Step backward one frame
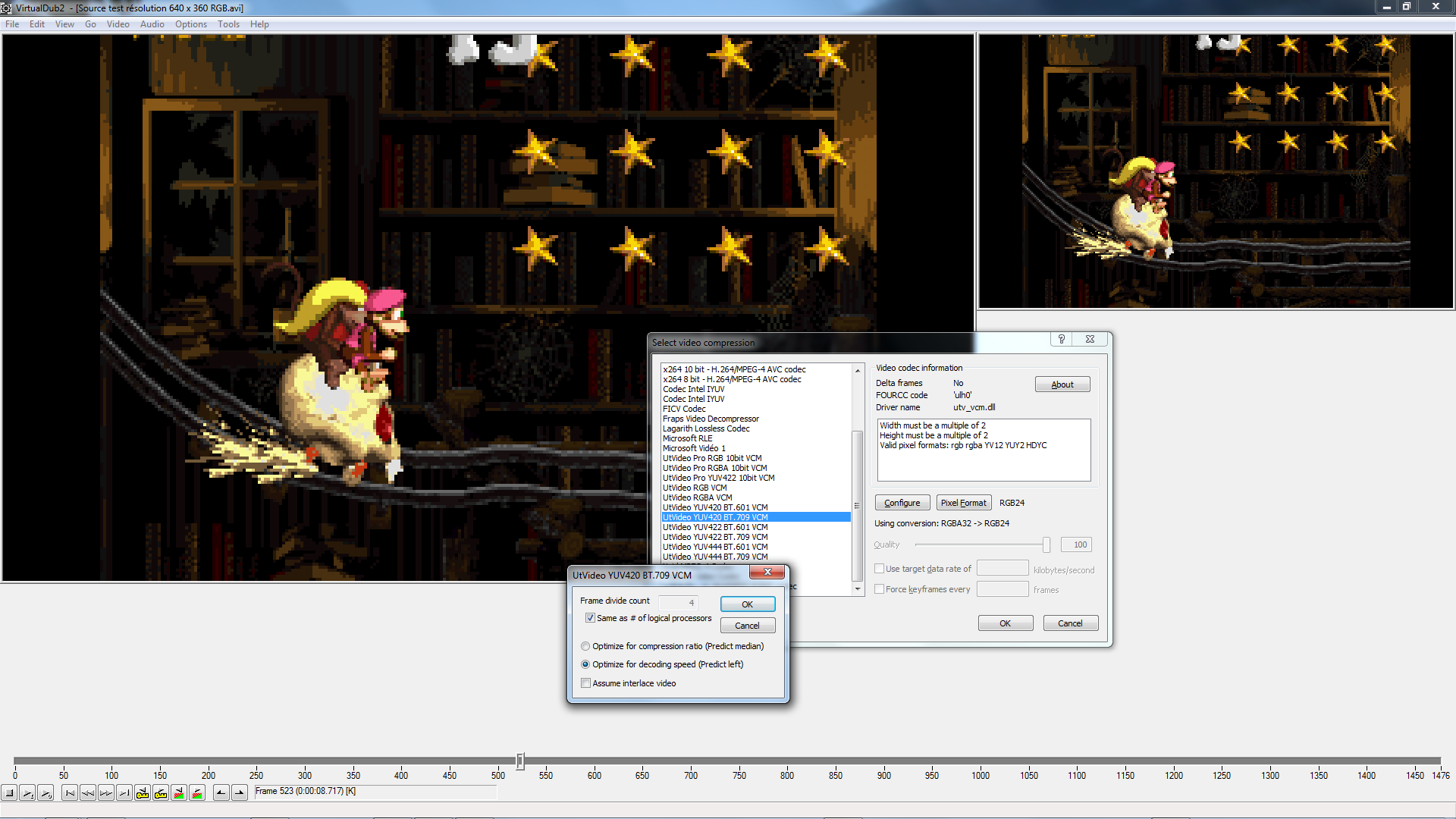 (x=88, y=793)
